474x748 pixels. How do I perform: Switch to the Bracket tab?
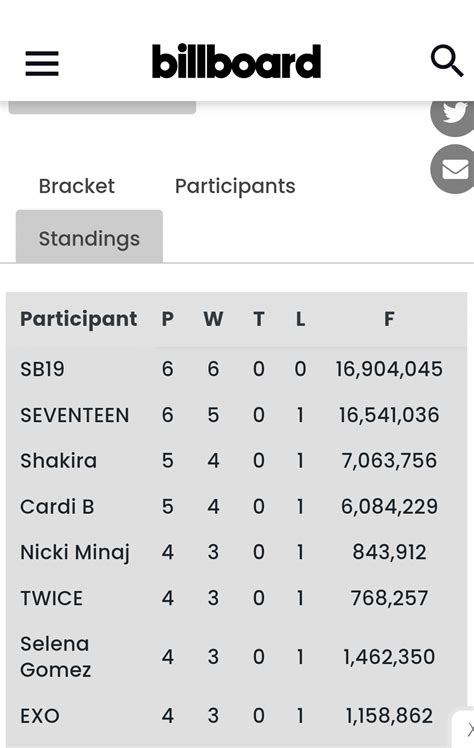coord(77,186)
